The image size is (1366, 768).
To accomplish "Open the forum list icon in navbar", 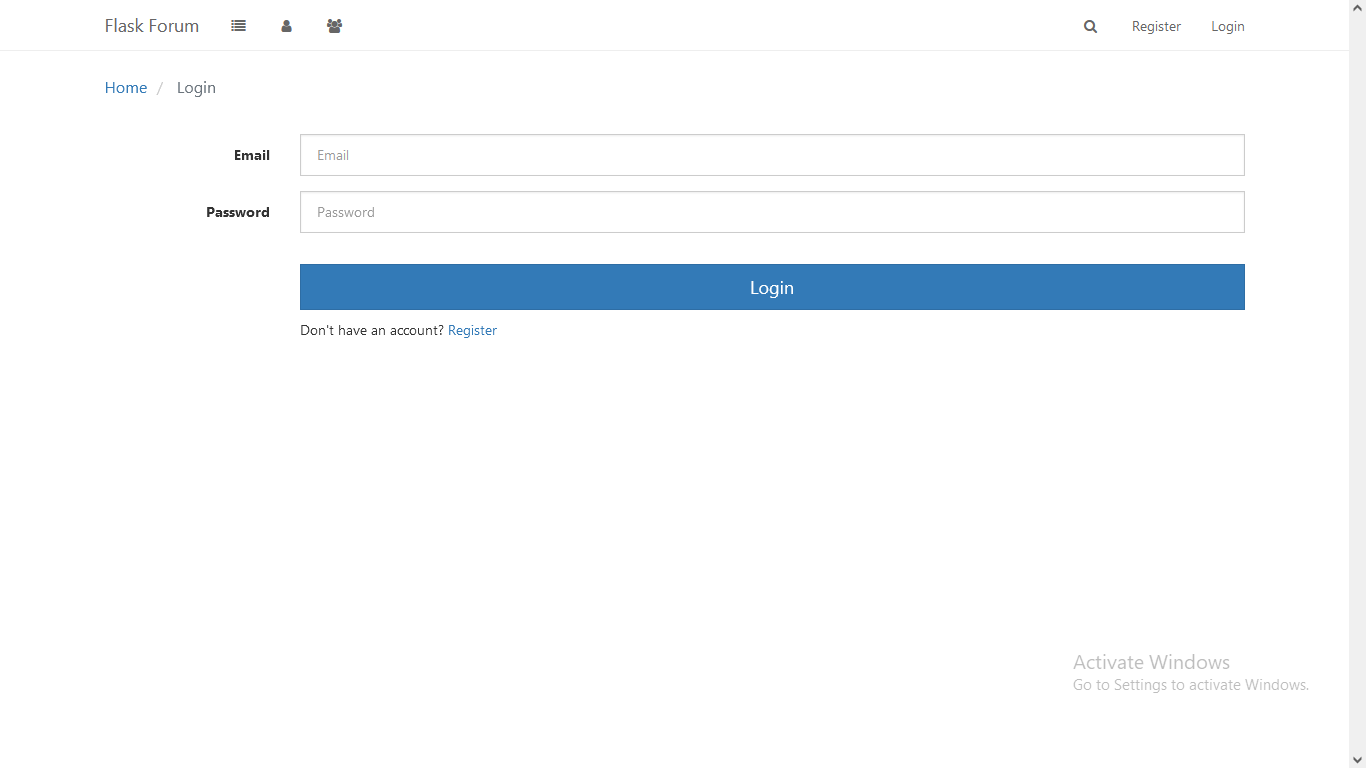I will [238, 26].
